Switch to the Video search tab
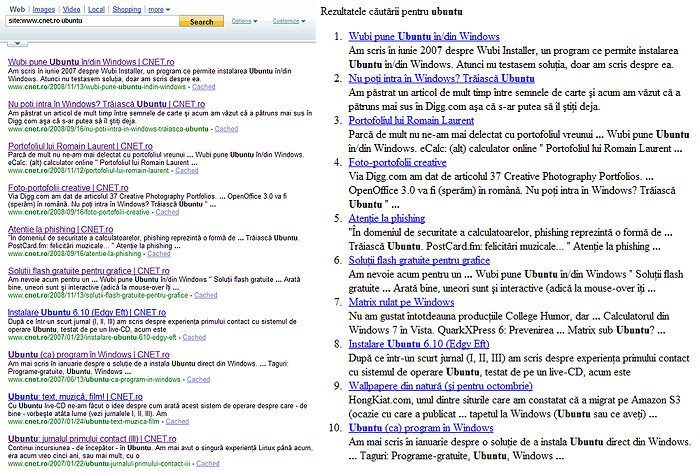 click(x=71, y=9)
